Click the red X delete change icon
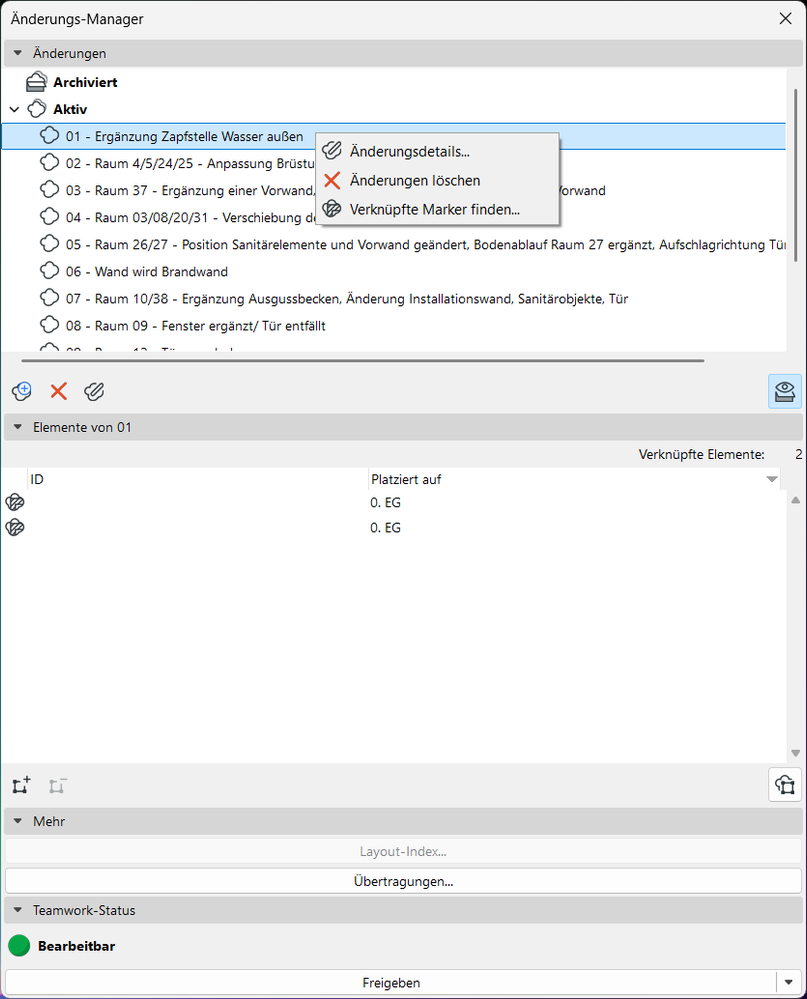 59,391
